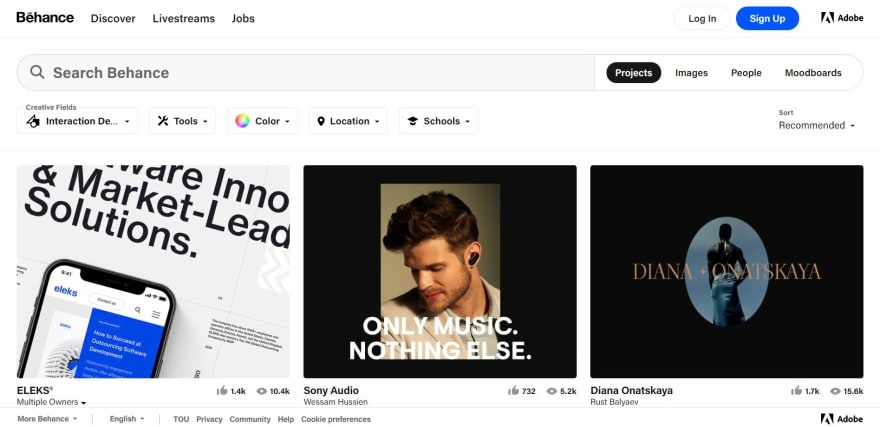Image resolution: width=880 pixels, height=427 pixels.
Task: Click the search magnifier icon
Action: click(37, 72)
